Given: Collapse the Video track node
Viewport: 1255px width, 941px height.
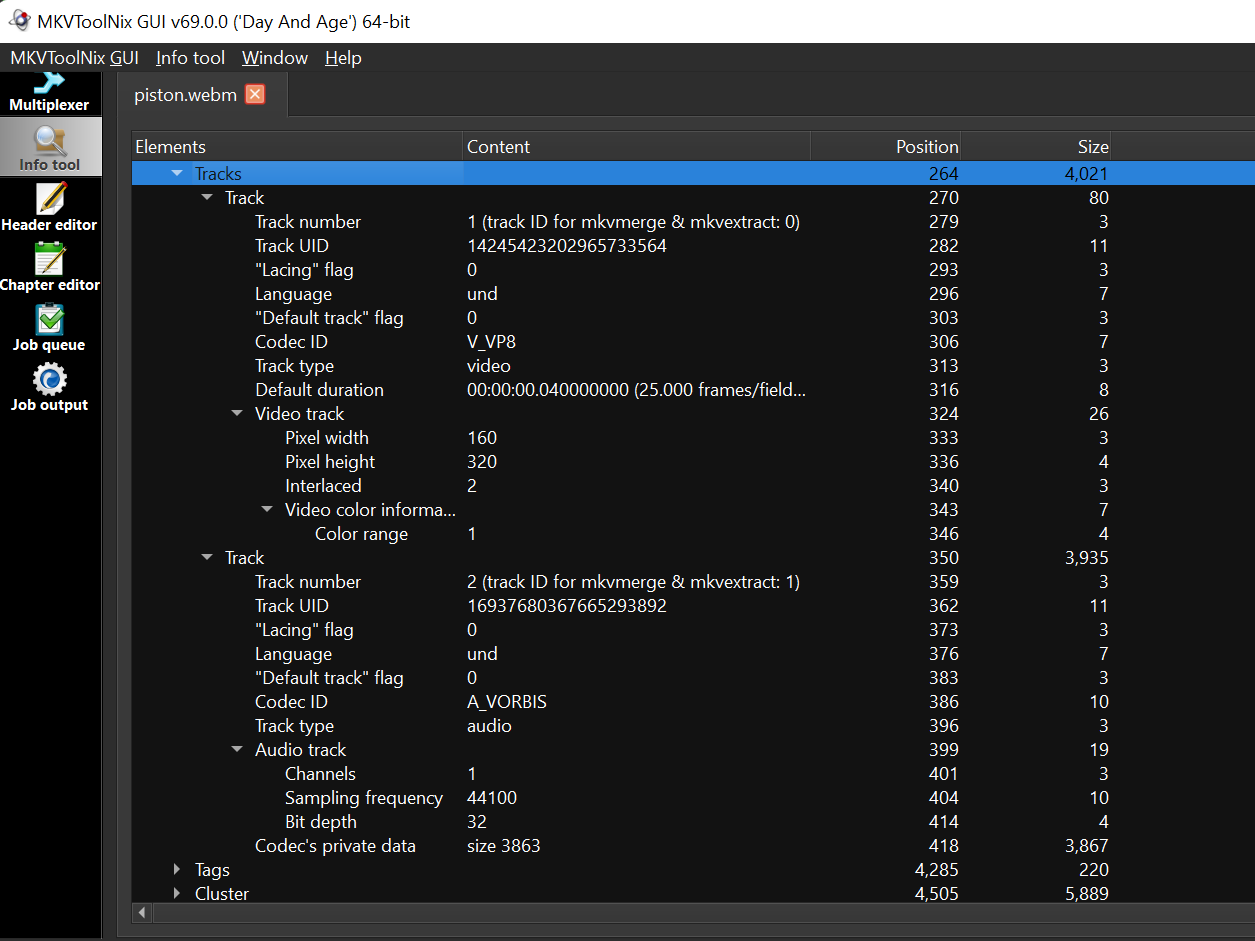Looking at the screenshot, I should point(237,414).
